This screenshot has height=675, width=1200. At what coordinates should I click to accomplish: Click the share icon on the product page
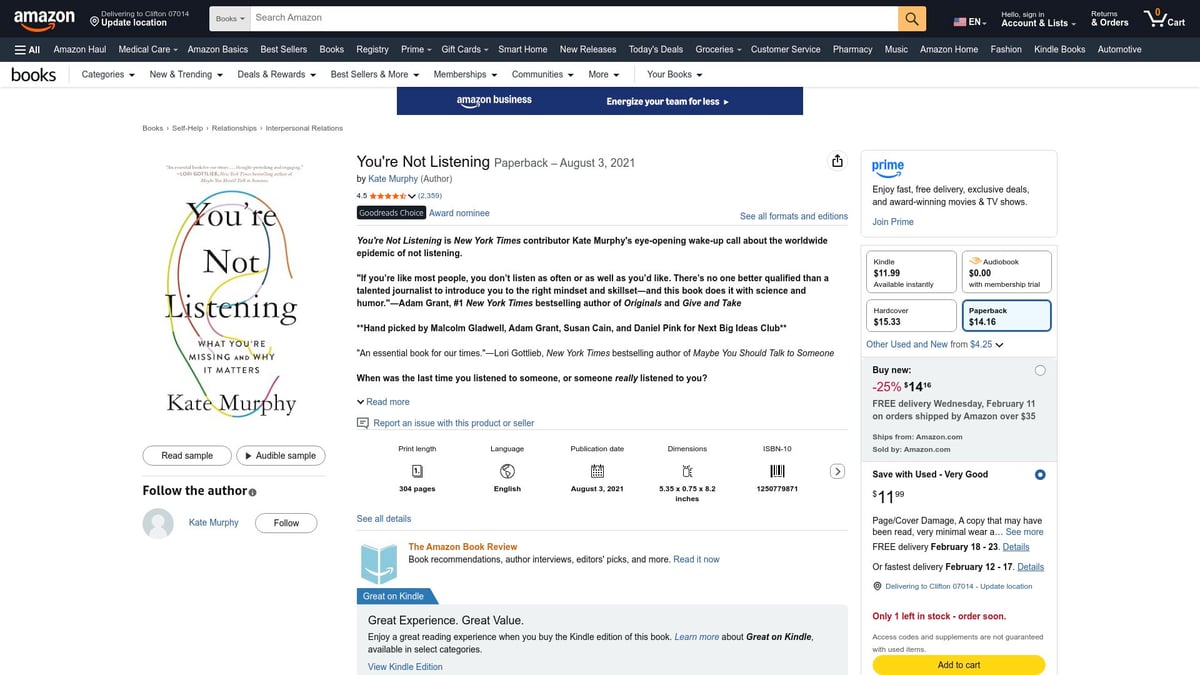pos(837,160)
